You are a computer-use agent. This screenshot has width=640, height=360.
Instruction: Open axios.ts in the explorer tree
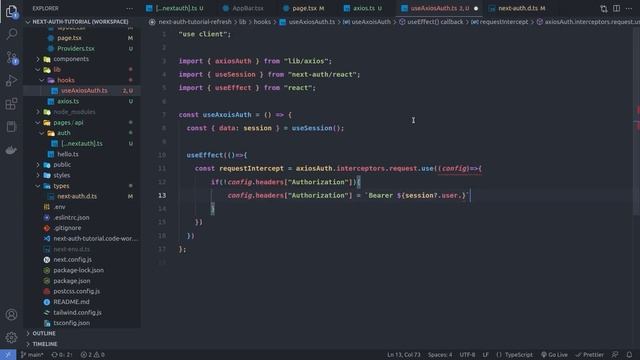(x=82, y=101)
